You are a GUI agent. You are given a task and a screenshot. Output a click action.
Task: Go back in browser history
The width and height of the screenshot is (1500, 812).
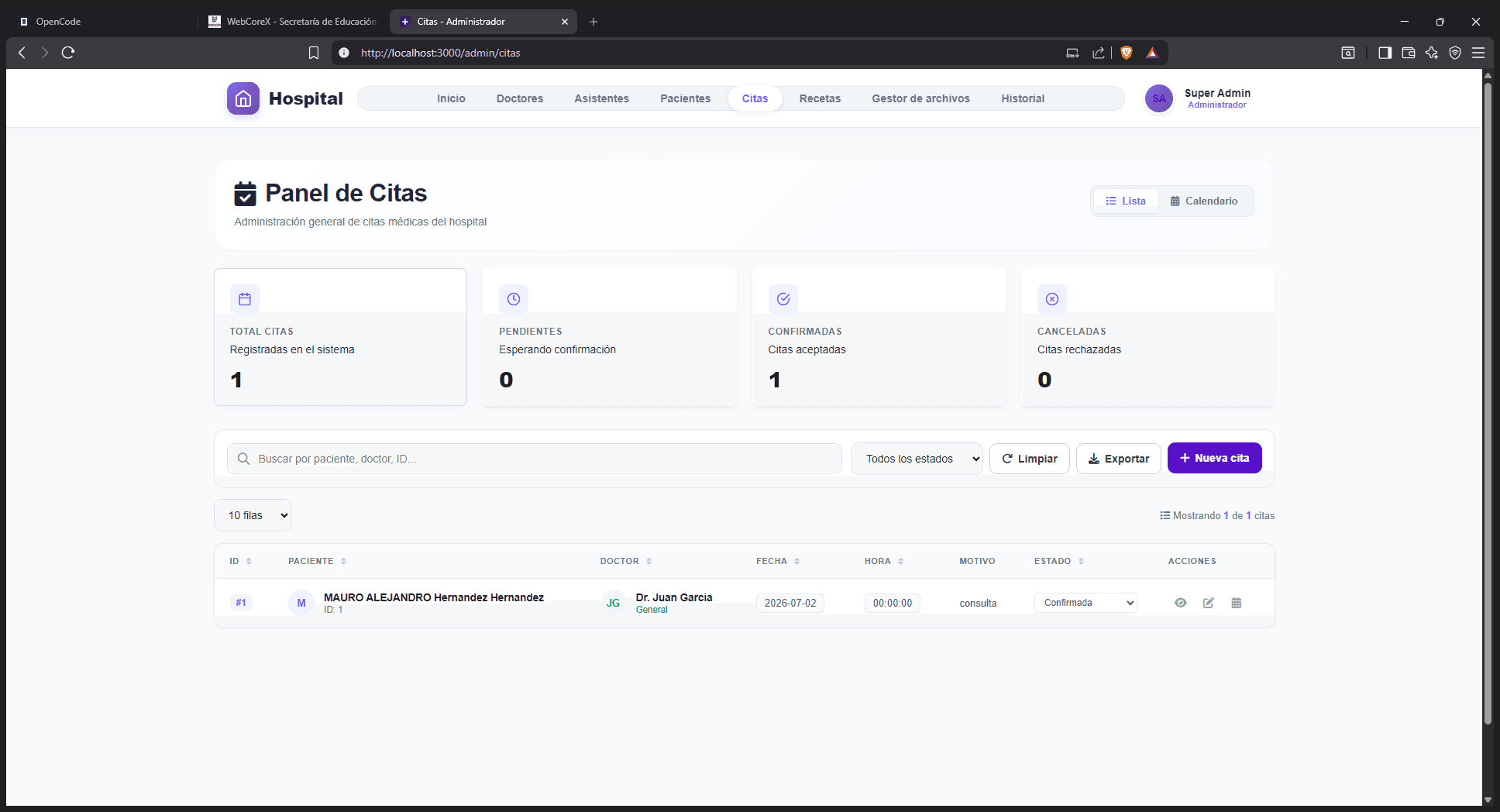22,53
